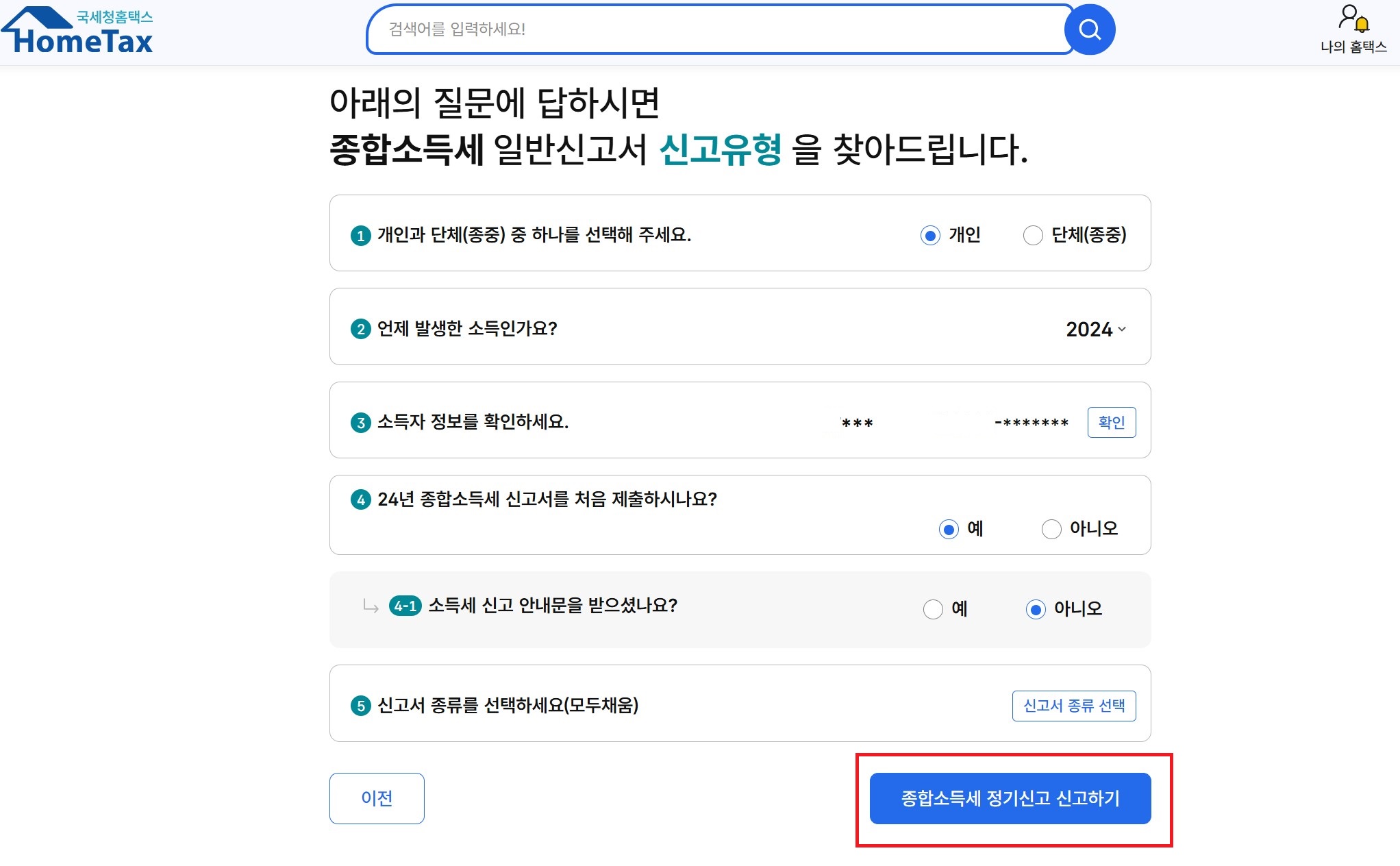Select the 개인 radio option
The width and height of the screenshot is (1400, 866).
[x=930, y=236]
